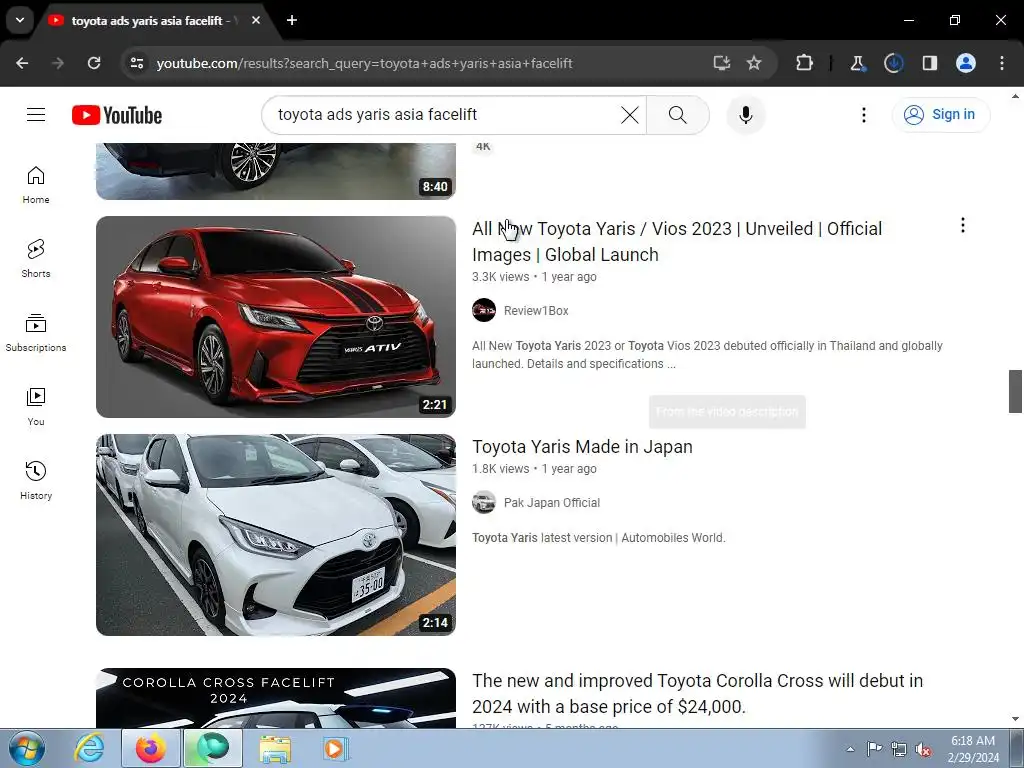Open All New Toyota Yaris / Vios 2023 title
This screenshot has width=1024, height=768.
(677, 242)
